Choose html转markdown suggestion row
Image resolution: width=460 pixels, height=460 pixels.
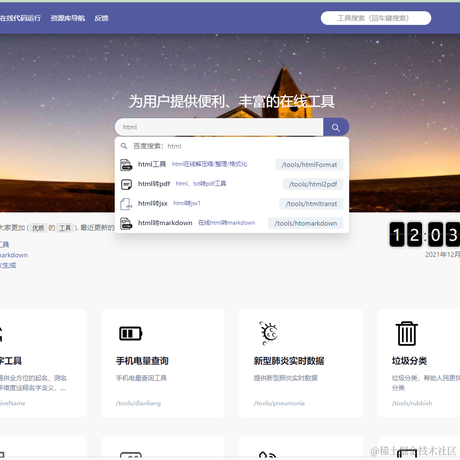pos(232,223)
